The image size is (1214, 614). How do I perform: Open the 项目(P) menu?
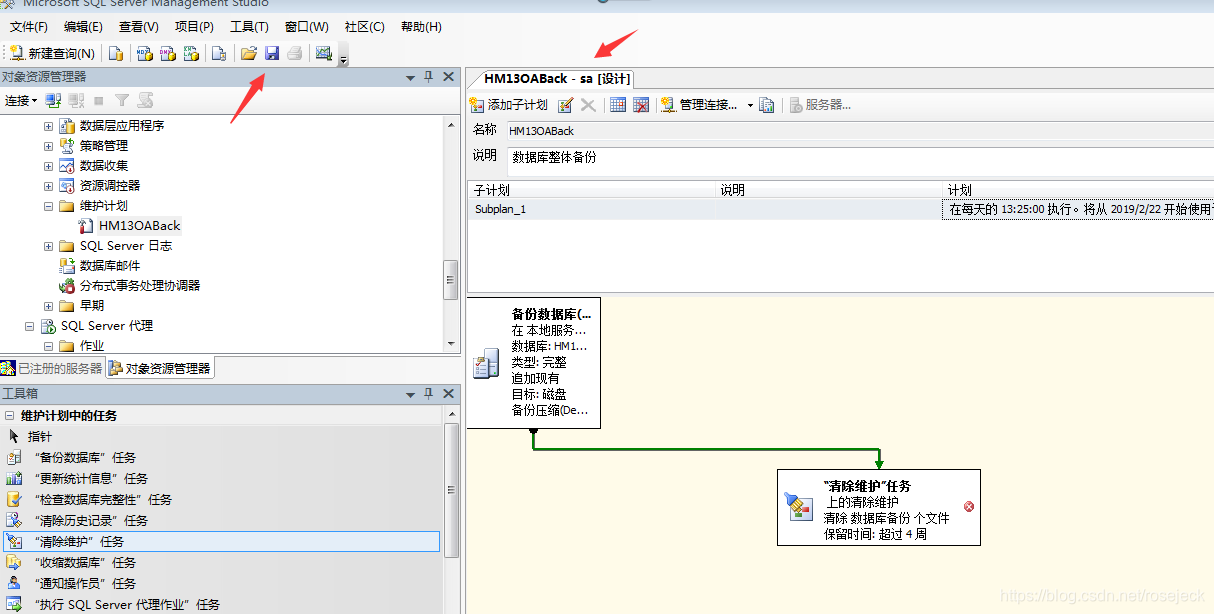(194, 27)
